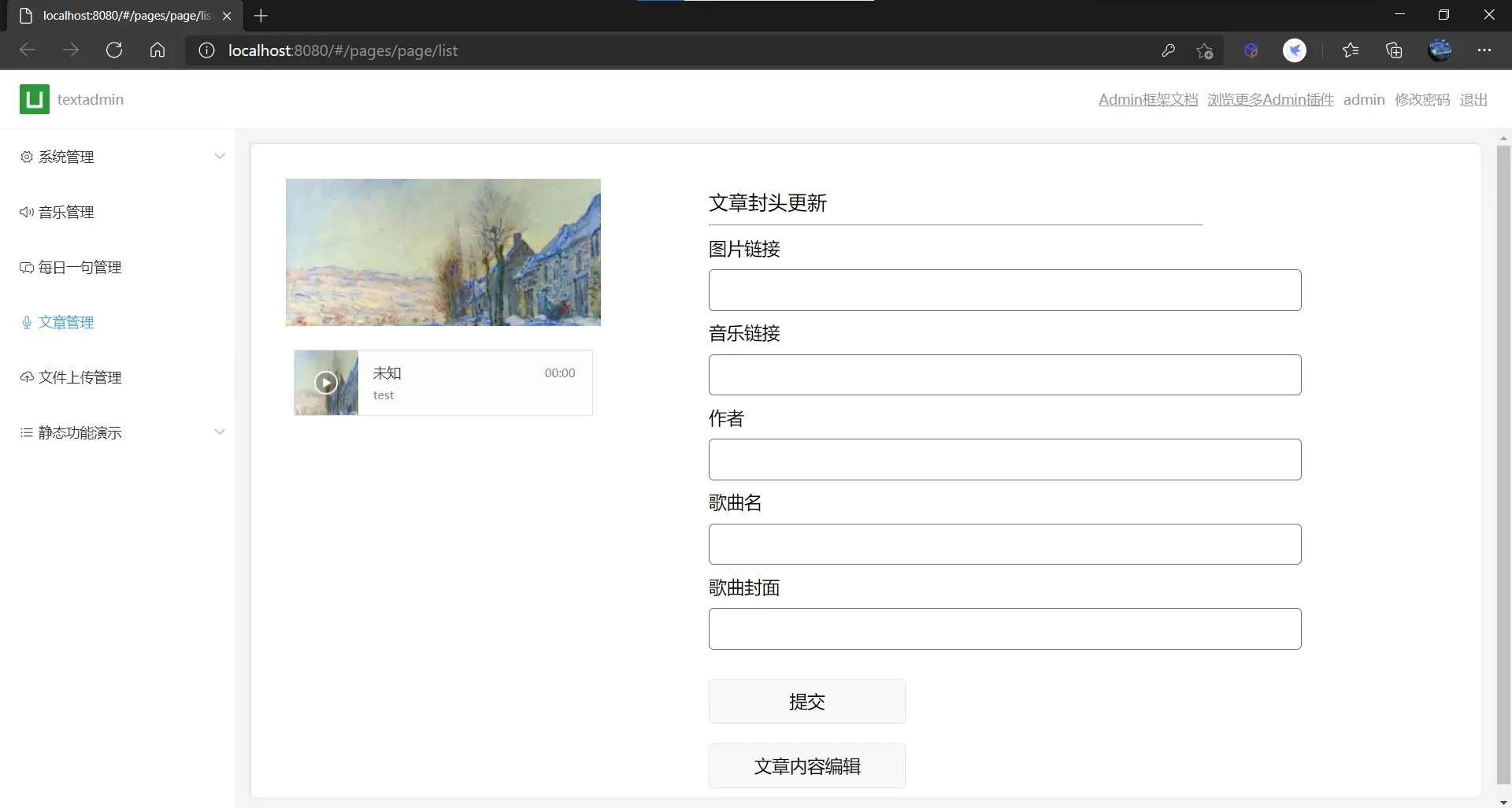Open 系统管理 in sidebar
The image size is (1512, 808).
[x=66, y=157]
